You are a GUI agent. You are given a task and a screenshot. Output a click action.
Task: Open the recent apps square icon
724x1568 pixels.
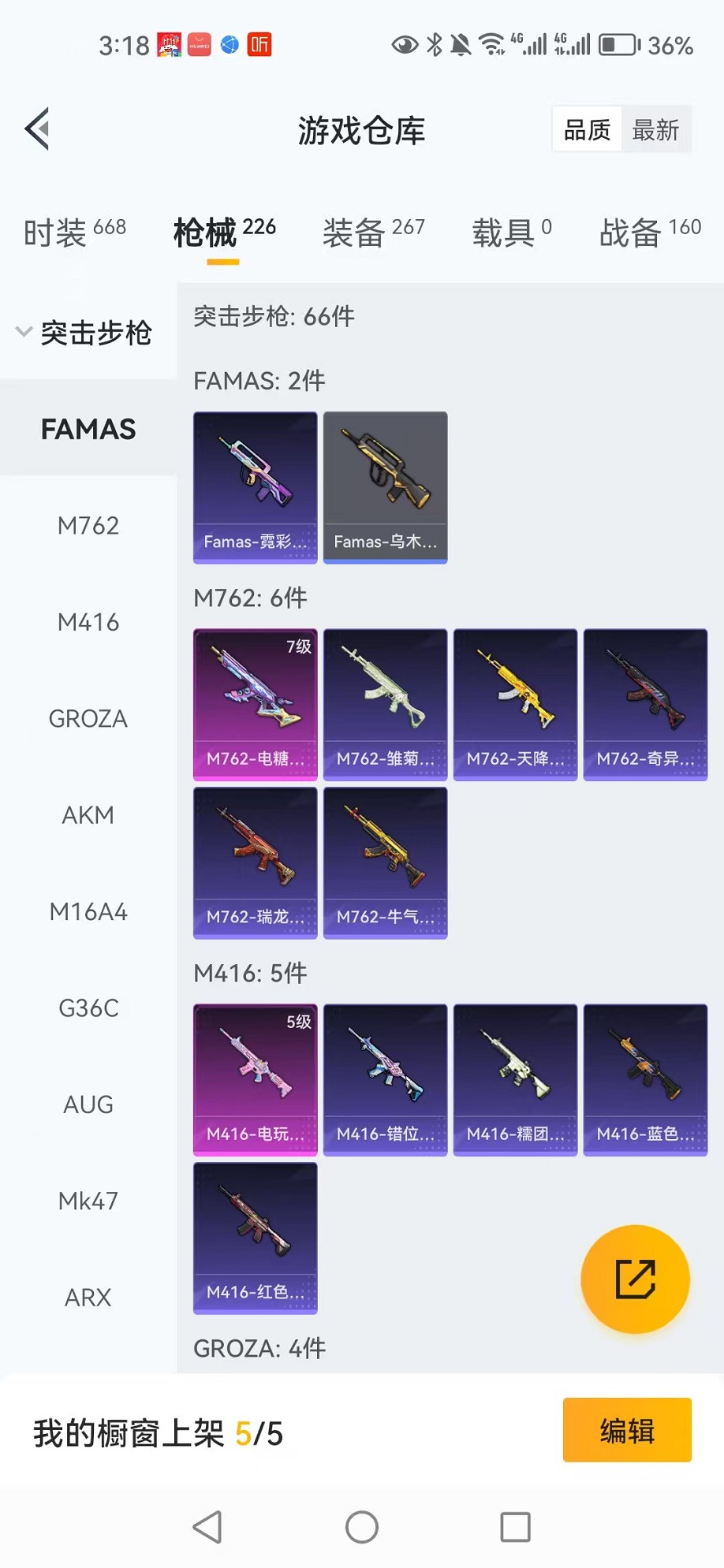[515, 1527]
